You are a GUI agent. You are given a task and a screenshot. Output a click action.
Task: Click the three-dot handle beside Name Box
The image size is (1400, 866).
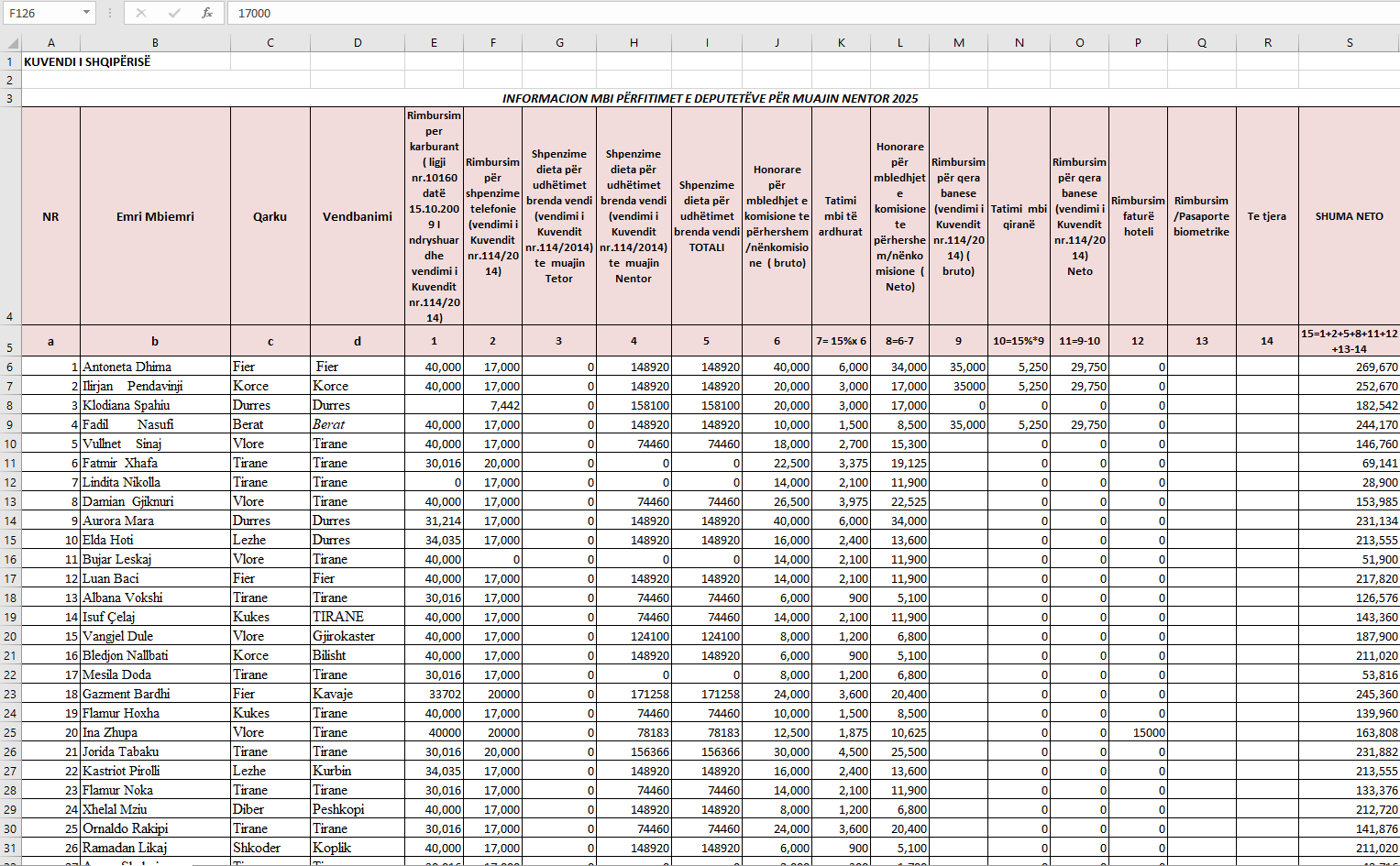click(110, 13)
